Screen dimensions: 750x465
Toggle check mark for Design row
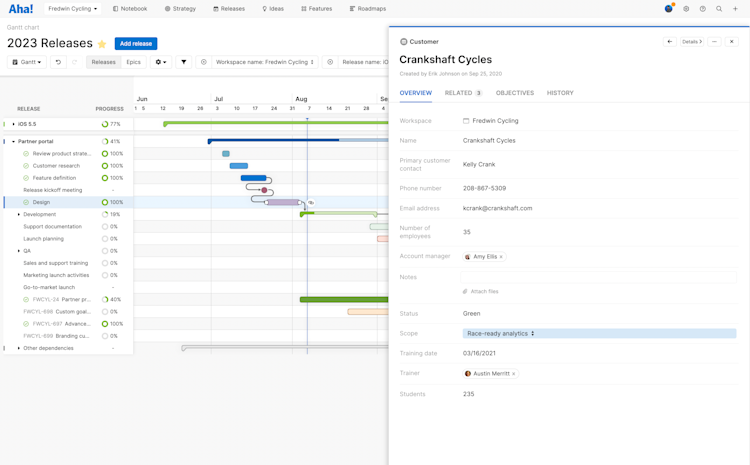(x=26, y=202)
